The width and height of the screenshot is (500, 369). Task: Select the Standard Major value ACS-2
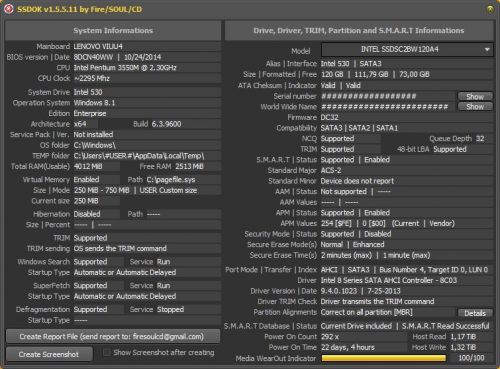coord(331,170)
